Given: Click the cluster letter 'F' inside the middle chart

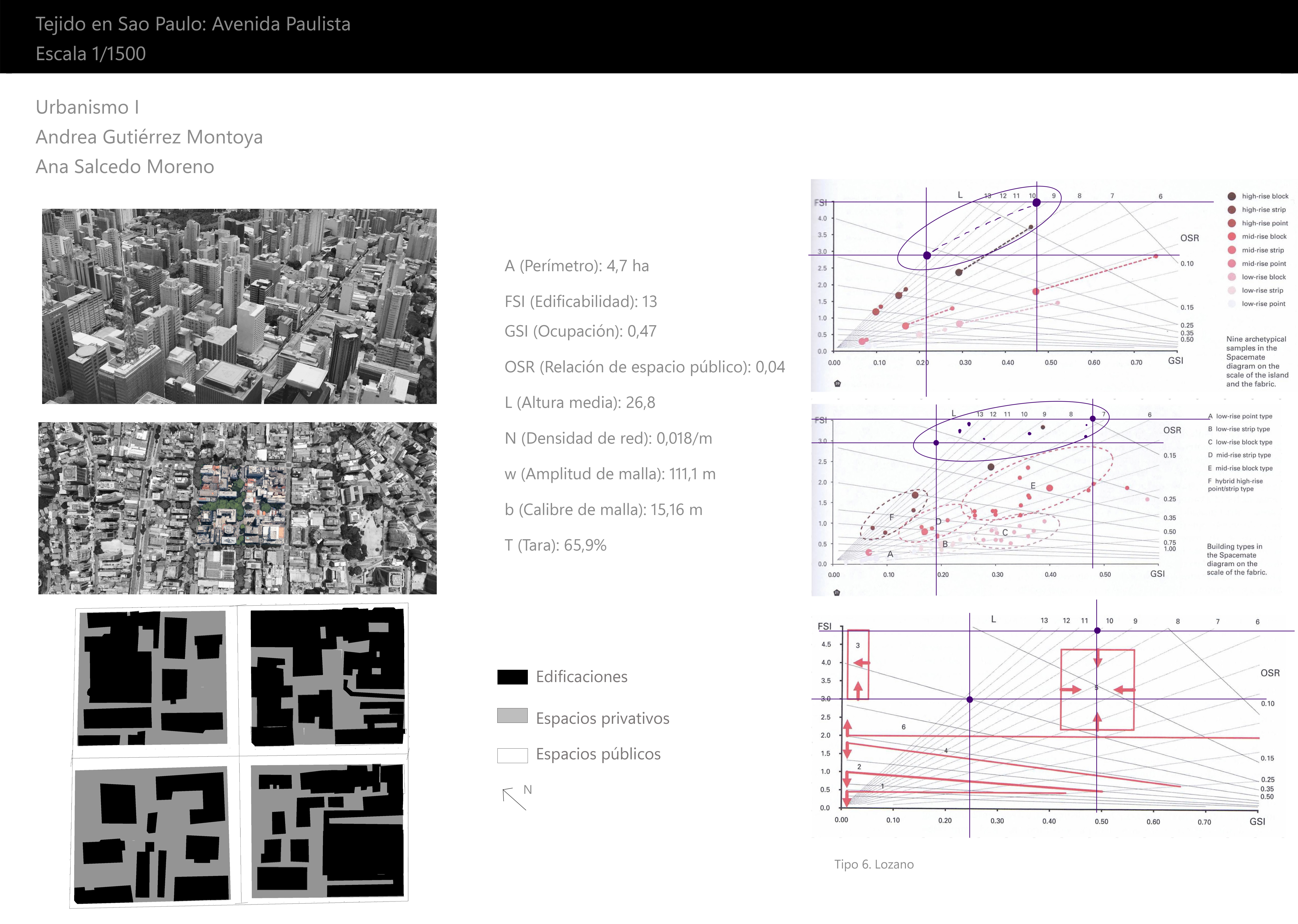Looking at the screenshot, I should click(891, 517).
